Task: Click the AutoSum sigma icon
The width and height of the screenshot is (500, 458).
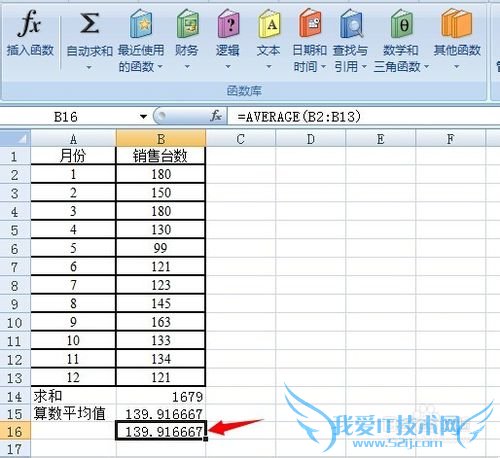Action: (x=89, y=23)
